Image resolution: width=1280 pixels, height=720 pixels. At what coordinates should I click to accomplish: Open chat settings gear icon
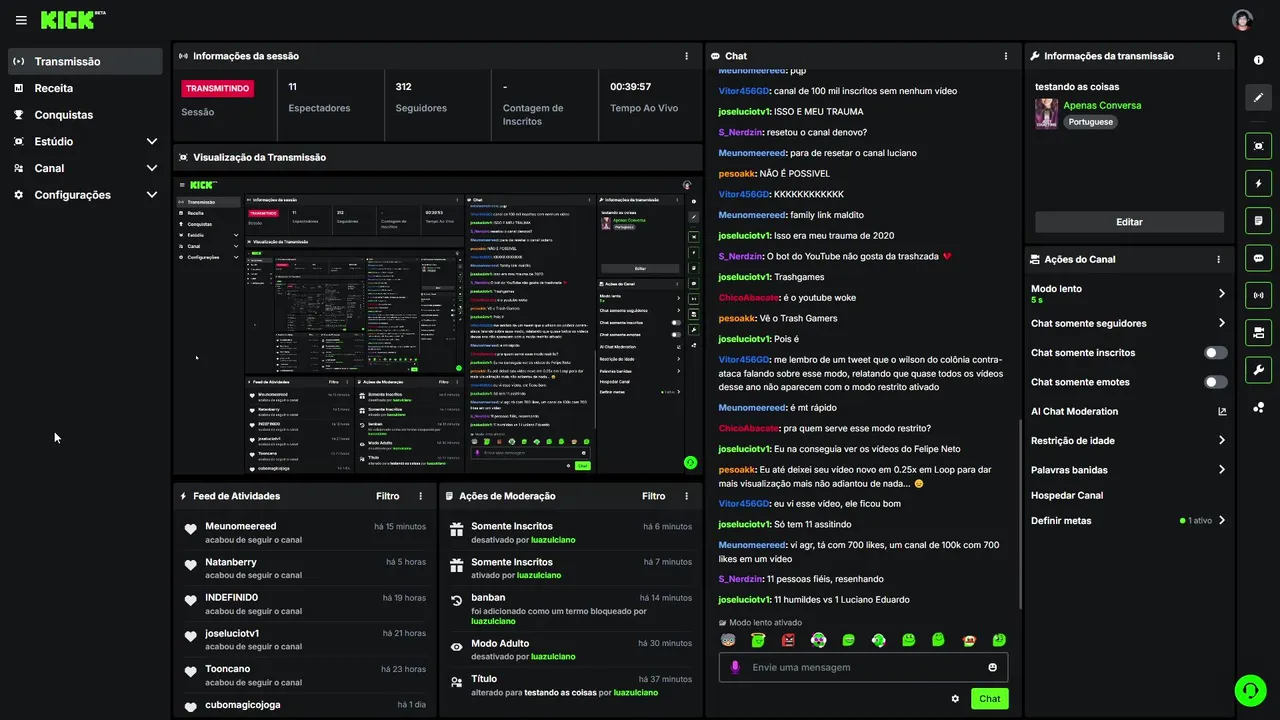955,699
